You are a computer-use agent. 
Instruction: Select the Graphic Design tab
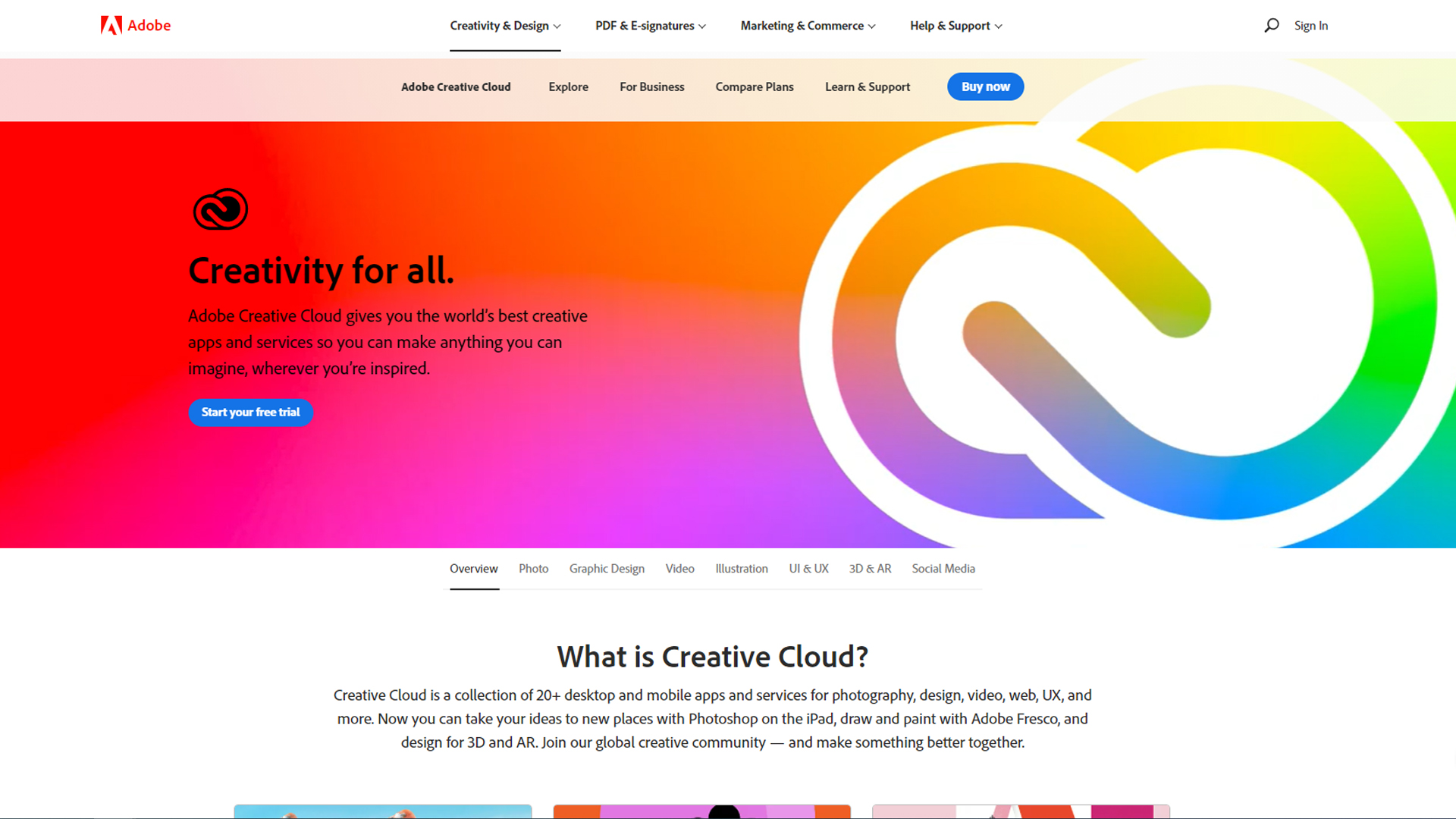pyautogui.click(x=607, y=568)
